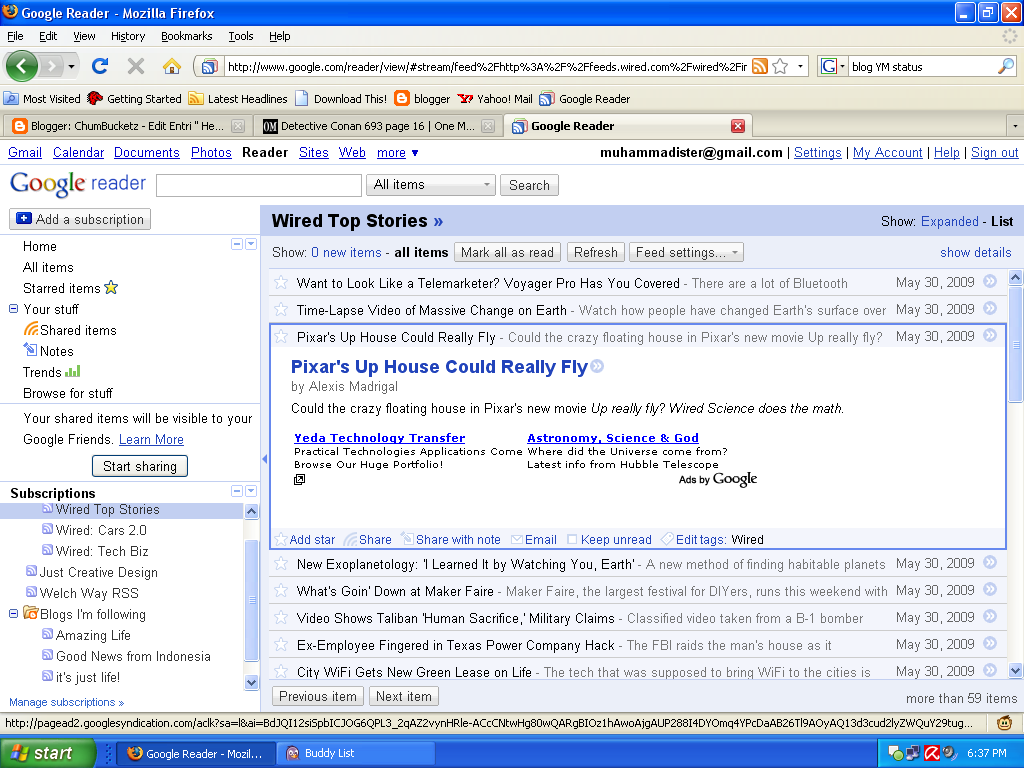Viewport: 1024px width, 768px height.
Task: Open the Feed settings dropdown
Action: coord(686,252)
